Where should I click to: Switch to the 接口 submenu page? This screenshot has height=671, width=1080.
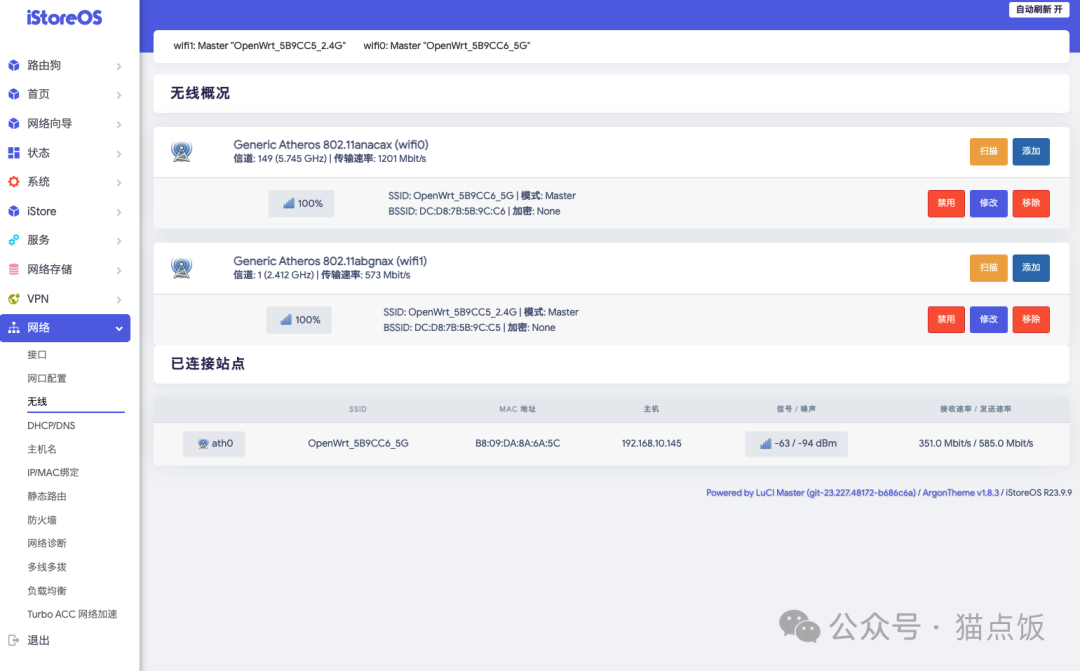pos(37,354)
